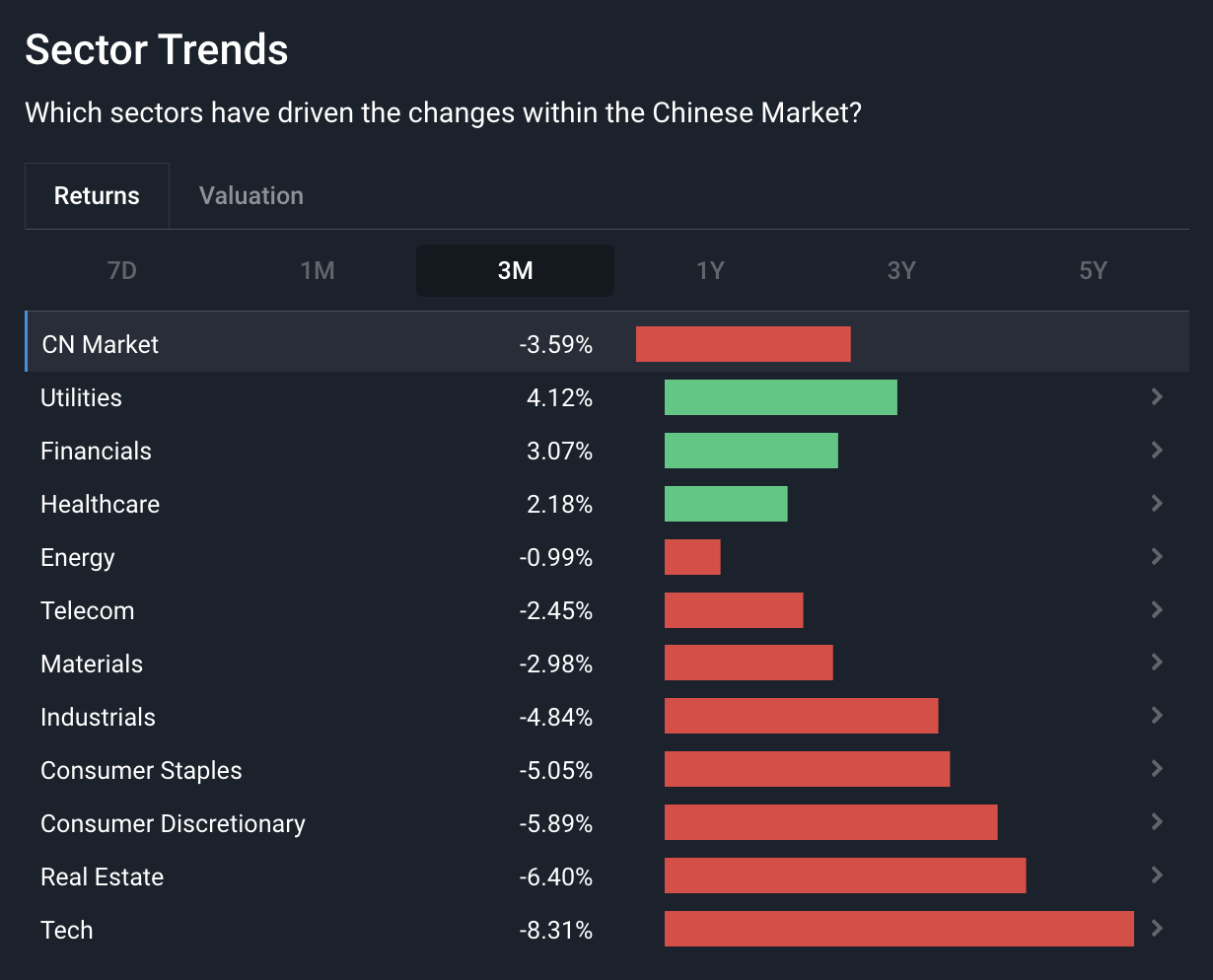Screen dimensions: 1213x980
Task: Switch to the Valuation tab
Action: tap(251, 196)
